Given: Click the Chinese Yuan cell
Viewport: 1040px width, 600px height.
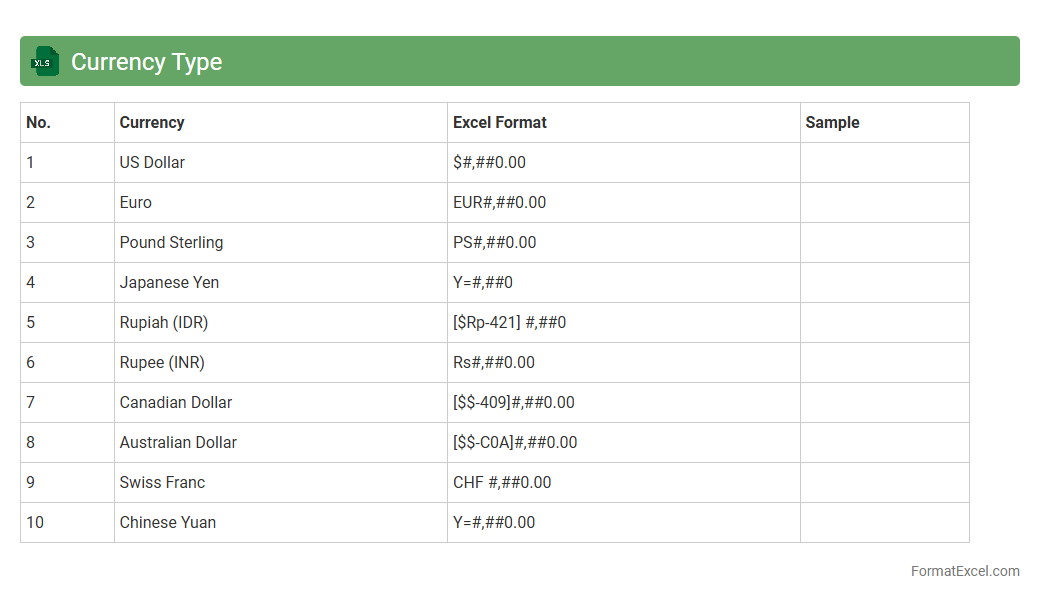Looking at the screenshot, I should [168, 522].
